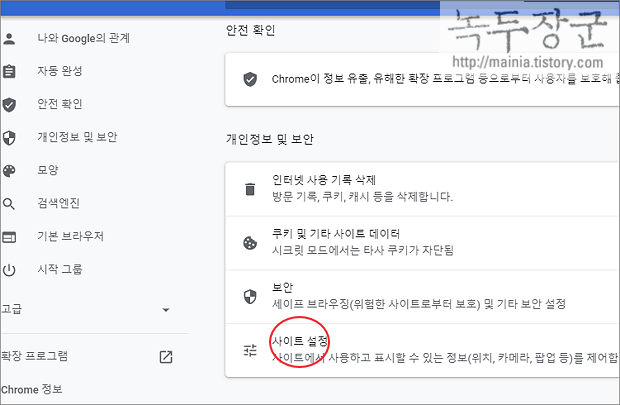The image size is (620, 405).
Task: Click the external link icon beside 확장 프로그램
Action: point(166,357)
